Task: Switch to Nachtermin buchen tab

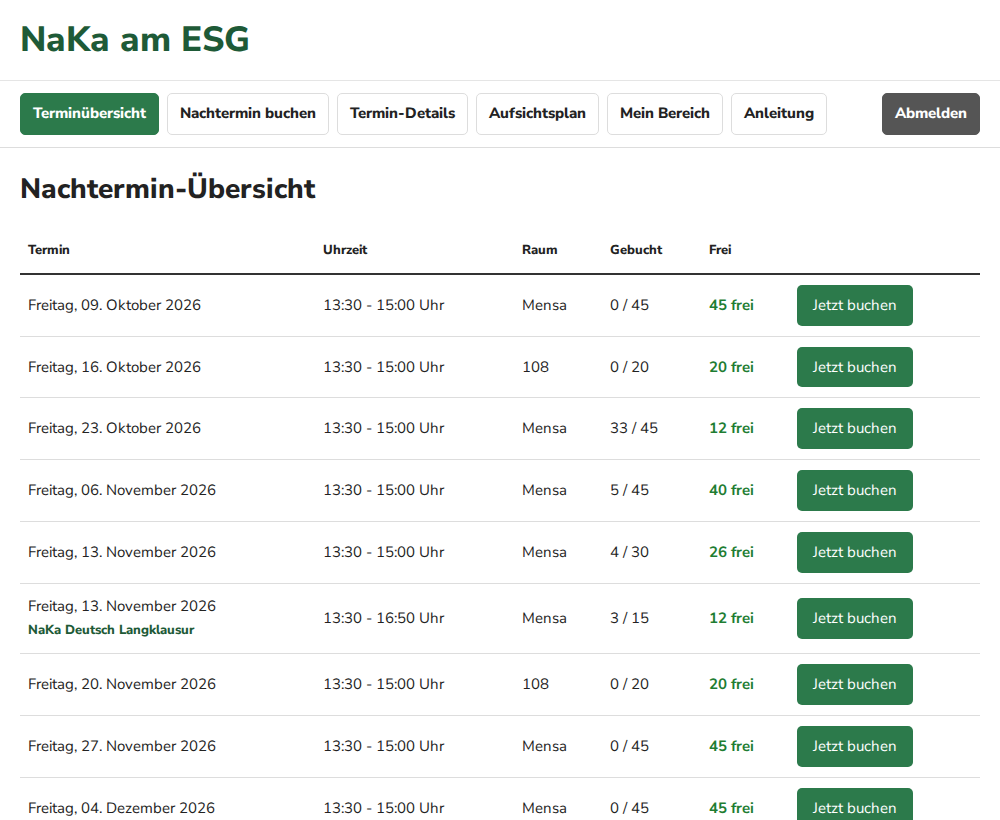Action: 248,113
